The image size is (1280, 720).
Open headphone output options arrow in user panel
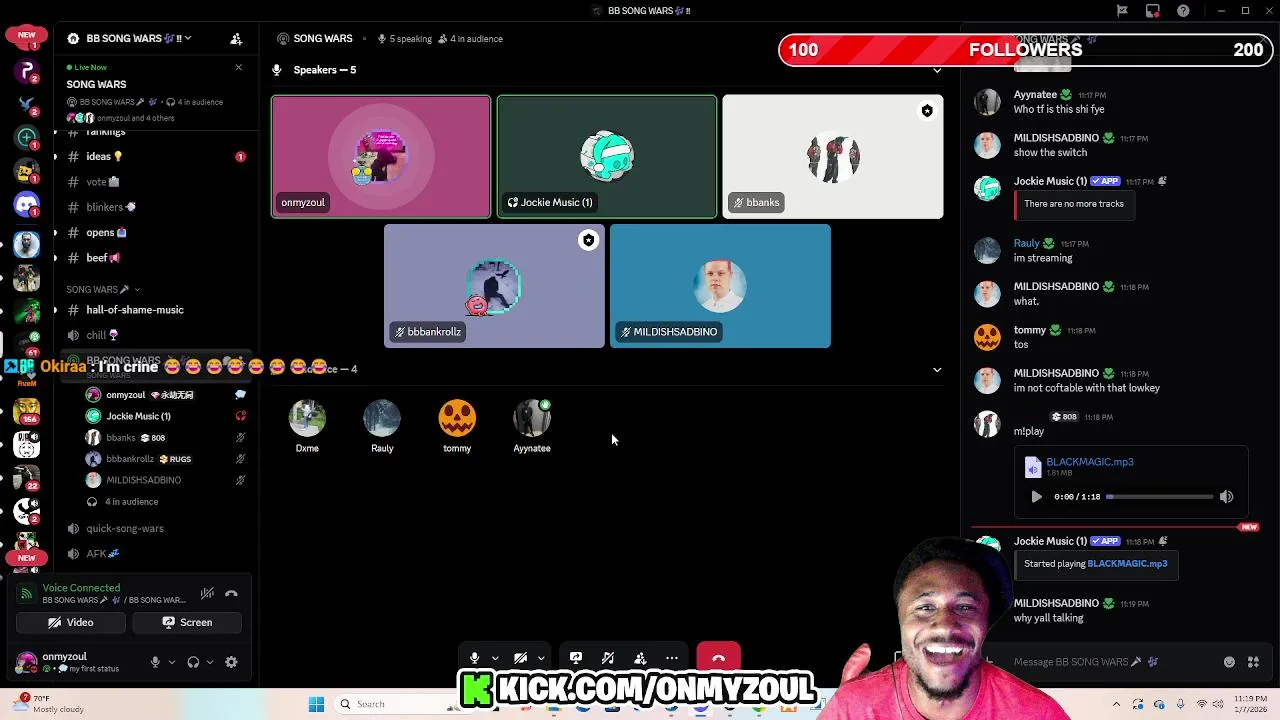tap(209, 662)
